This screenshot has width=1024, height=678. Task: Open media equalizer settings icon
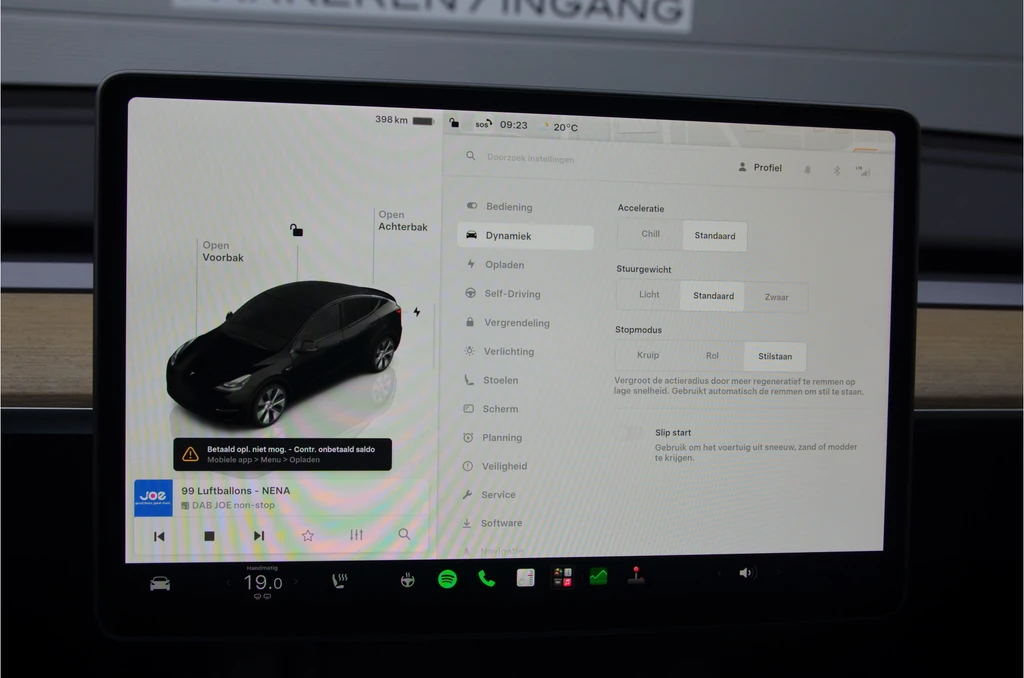(356, 535)
